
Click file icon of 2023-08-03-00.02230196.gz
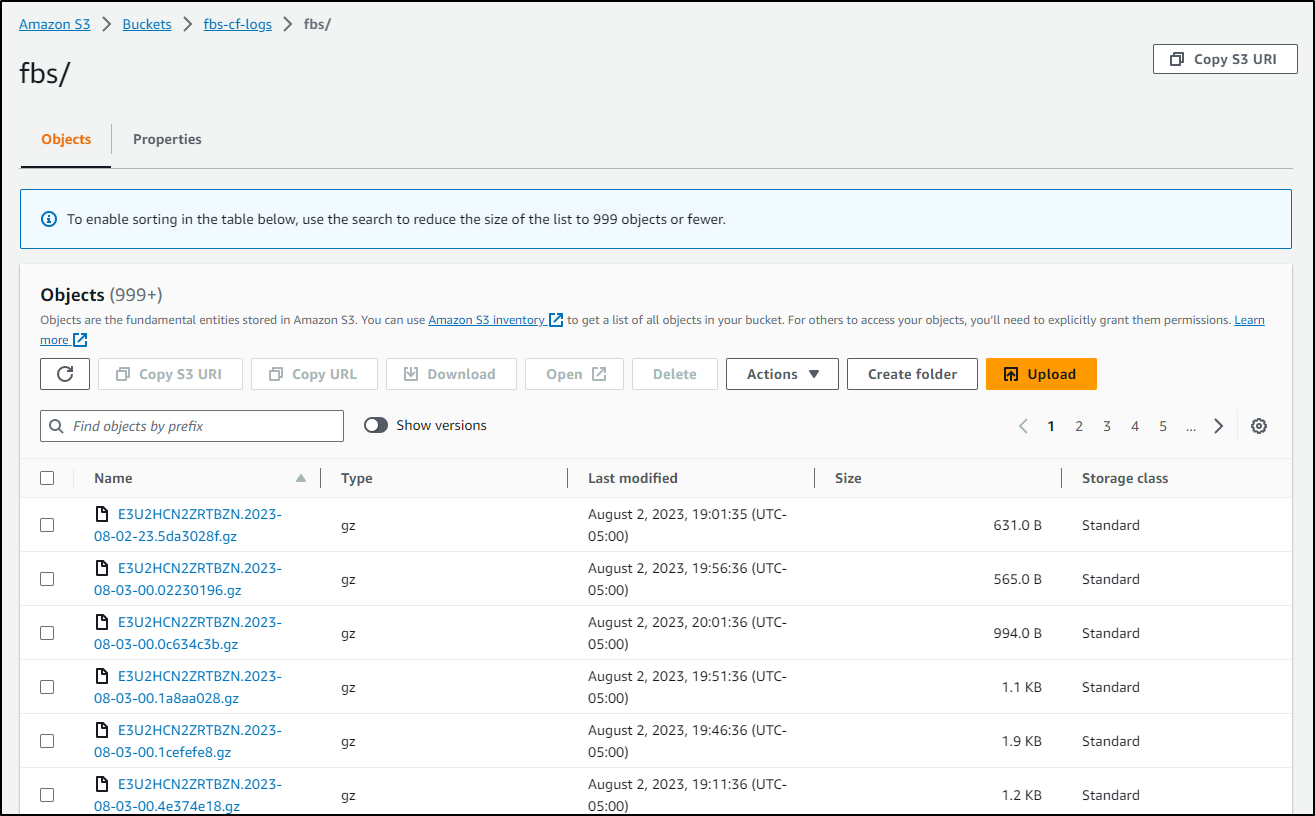tap(101, 568)
